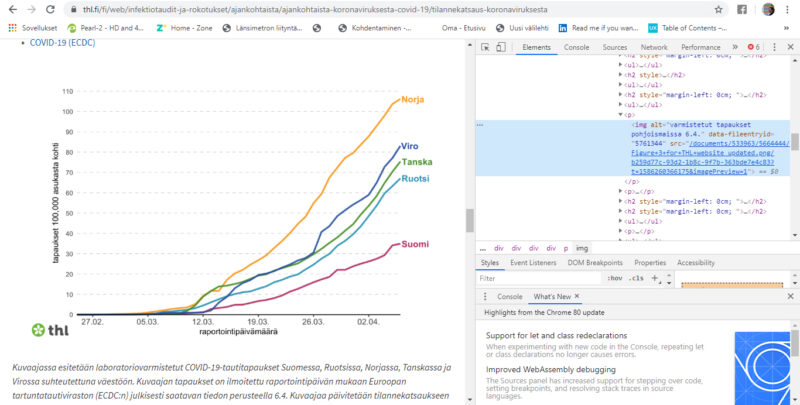
Task: Toggle the device toolbar icon
Action: [502, 47]
